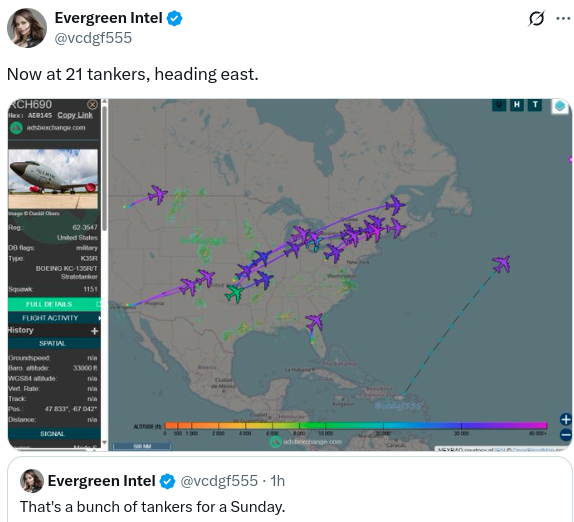Image resolution: width=574 pixels, height=522 pixels.
Task: Toggle the T map filter button
Action: 535,105
